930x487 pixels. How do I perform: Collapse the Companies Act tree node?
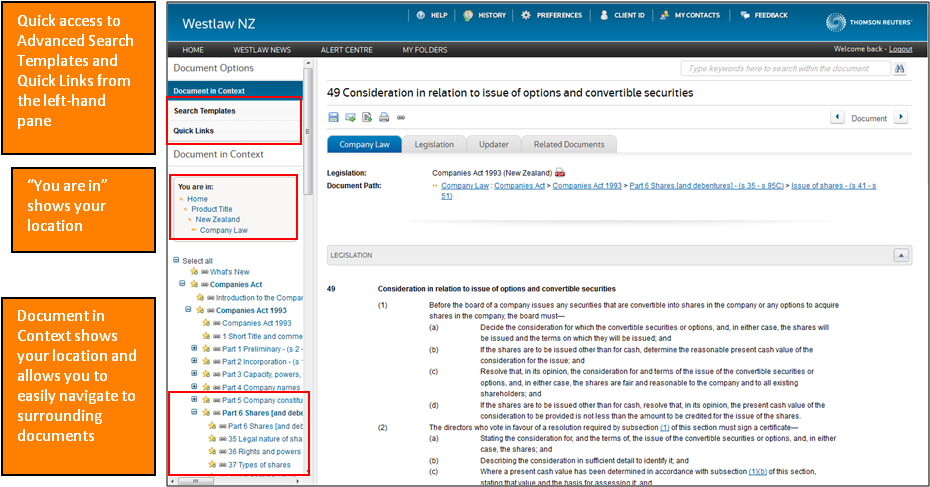(182, 284)
